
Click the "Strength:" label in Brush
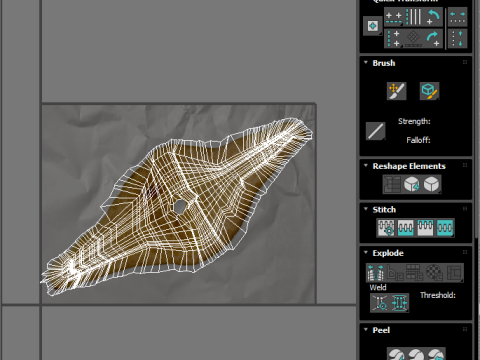pos(414,121)
